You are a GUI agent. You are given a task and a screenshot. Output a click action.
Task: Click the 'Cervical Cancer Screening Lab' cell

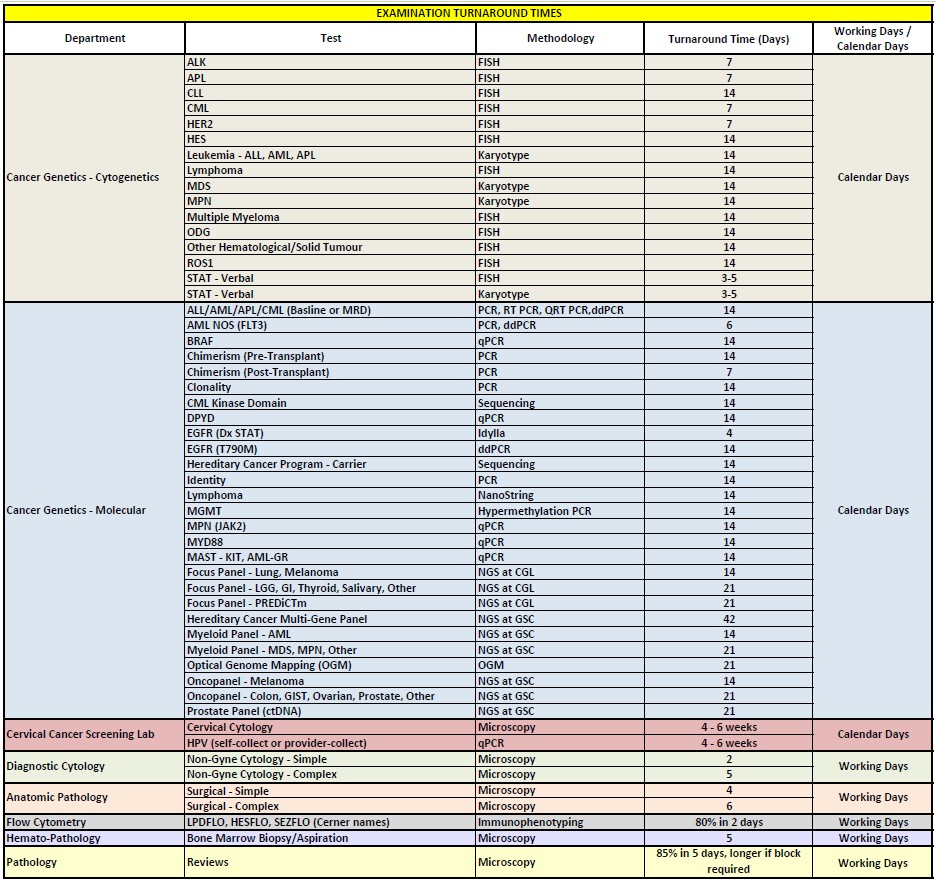[95, 735]
